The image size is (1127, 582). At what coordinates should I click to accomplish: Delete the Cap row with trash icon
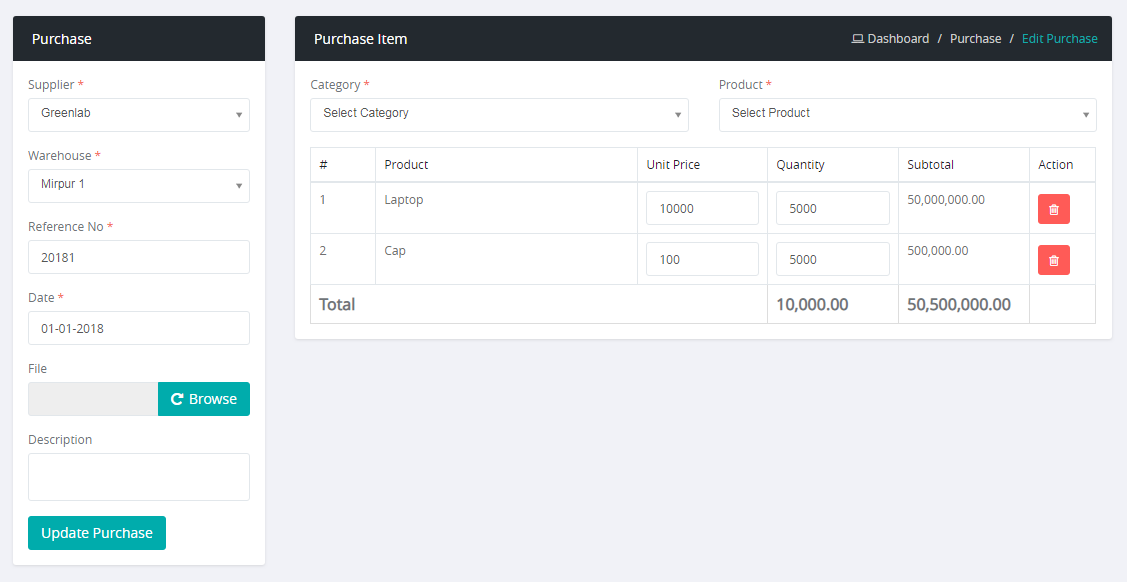tap(1053, 260)
